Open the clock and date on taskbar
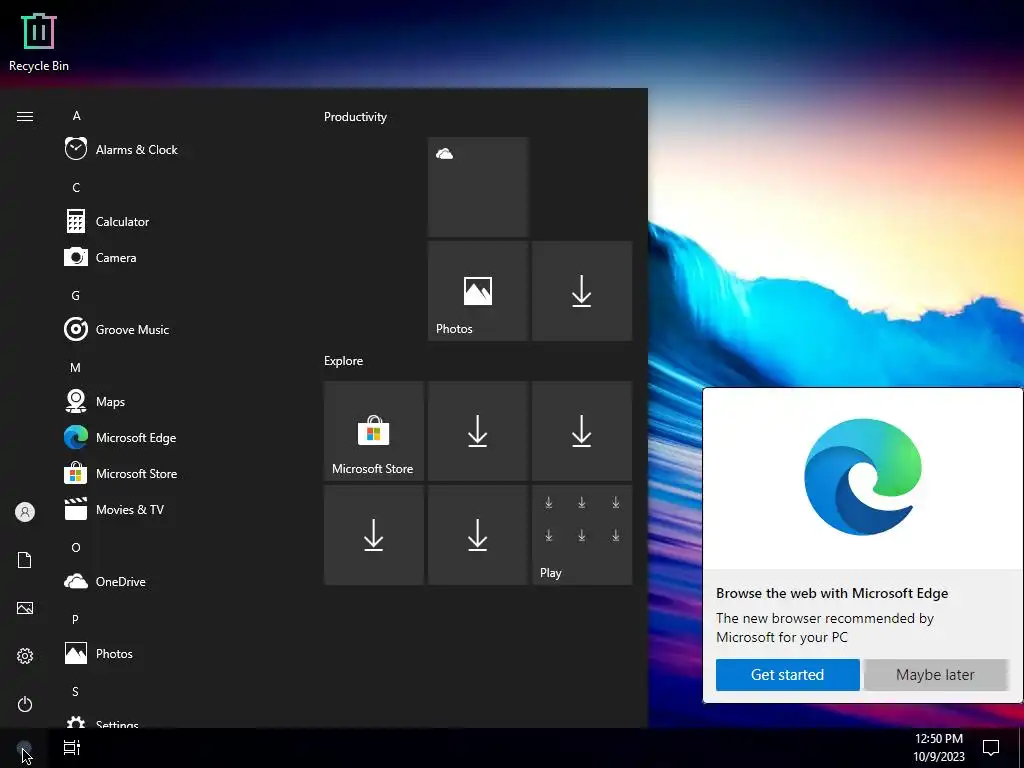Screen dimensions: 1024x768 (x=938, y=748)
